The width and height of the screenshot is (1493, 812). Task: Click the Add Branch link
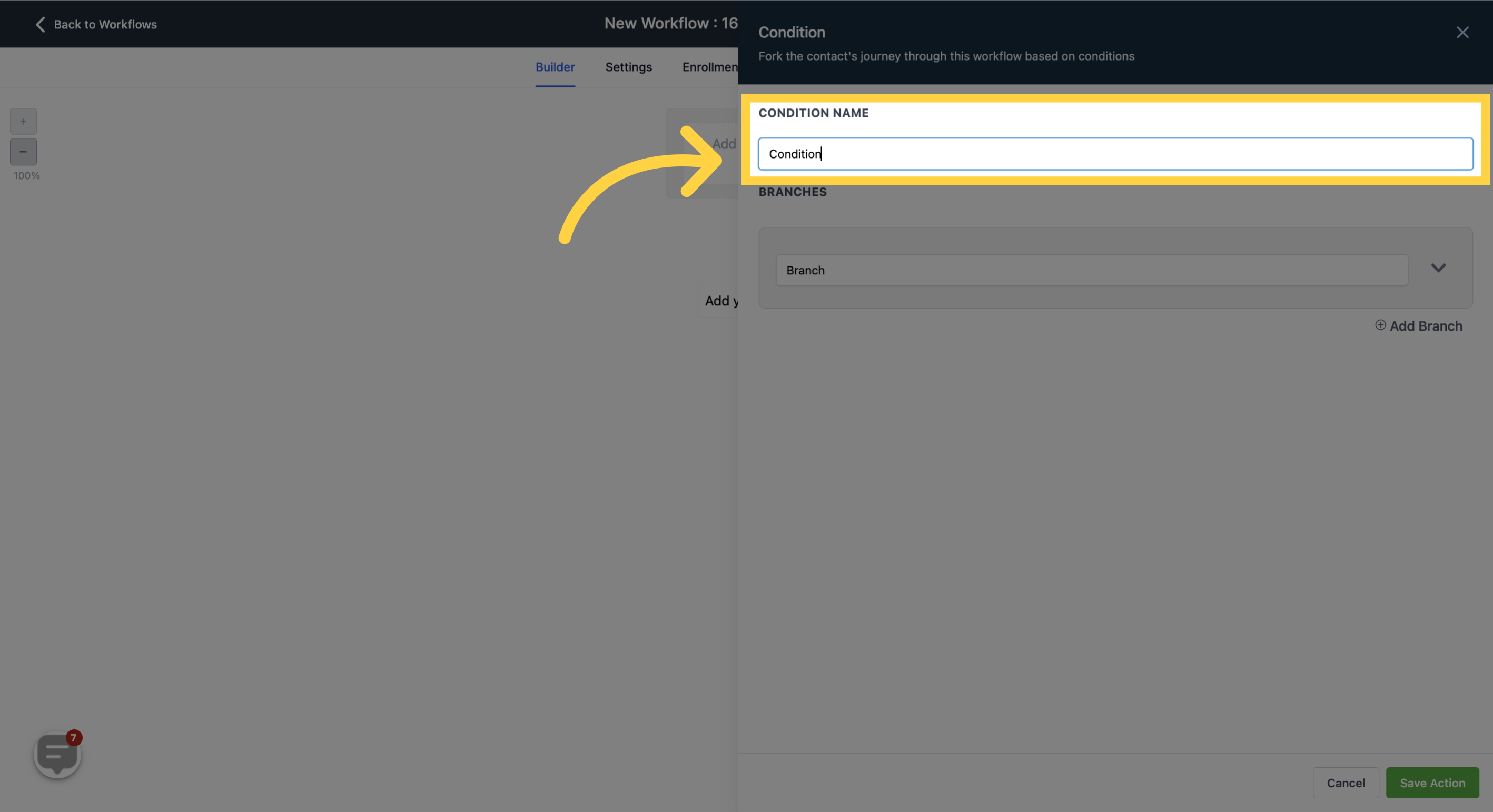1425,326
